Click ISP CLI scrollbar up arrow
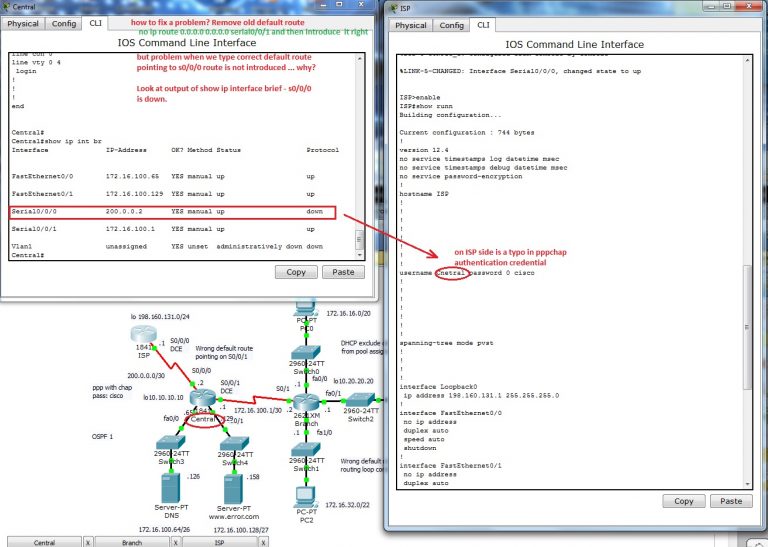 coord(747,60)
